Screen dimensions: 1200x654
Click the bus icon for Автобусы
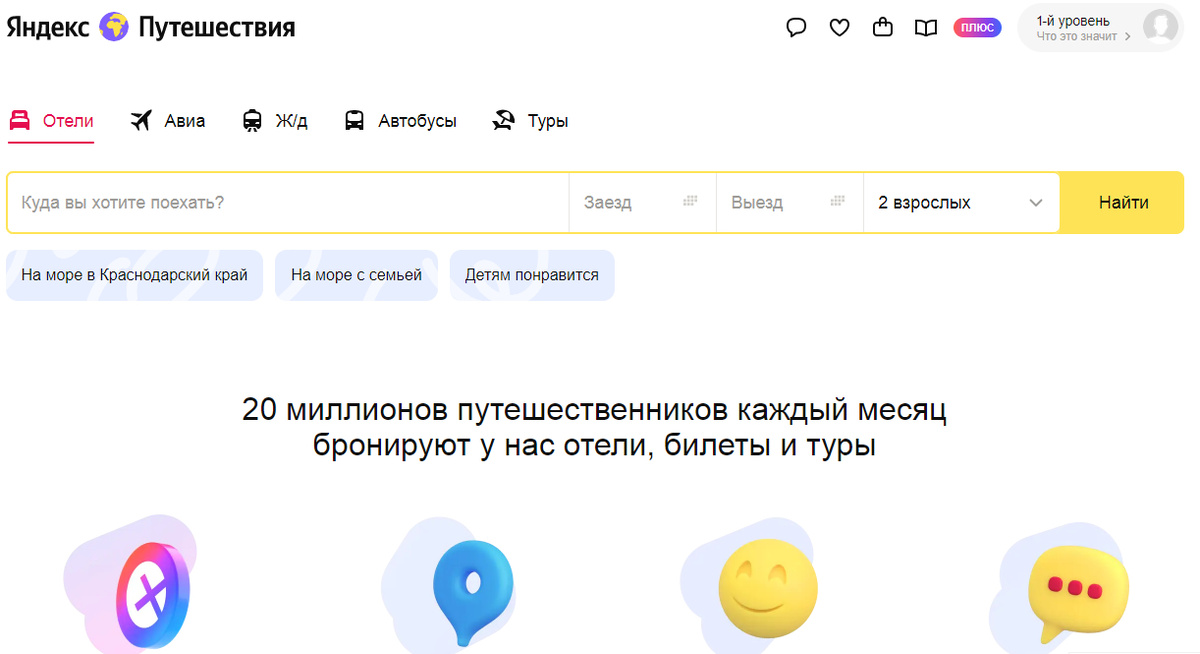(x=354, y=121)
